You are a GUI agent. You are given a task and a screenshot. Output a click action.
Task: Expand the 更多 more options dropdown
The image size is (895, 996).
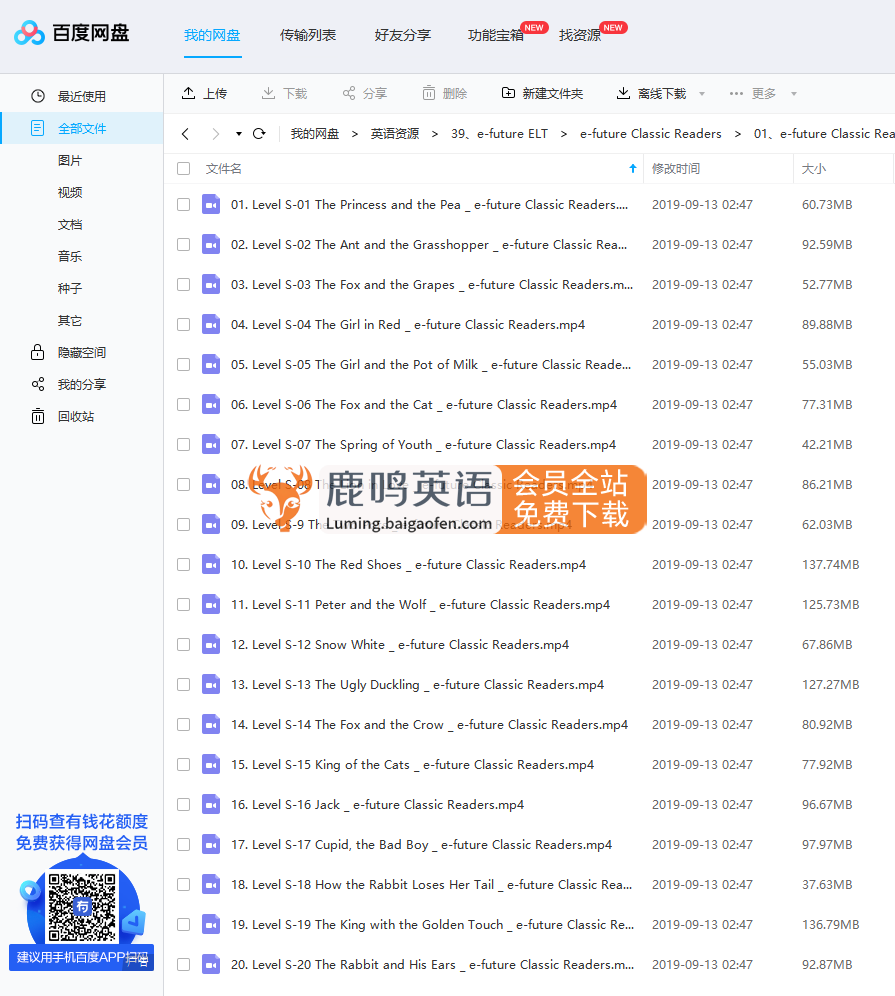[x=793, y=94]
